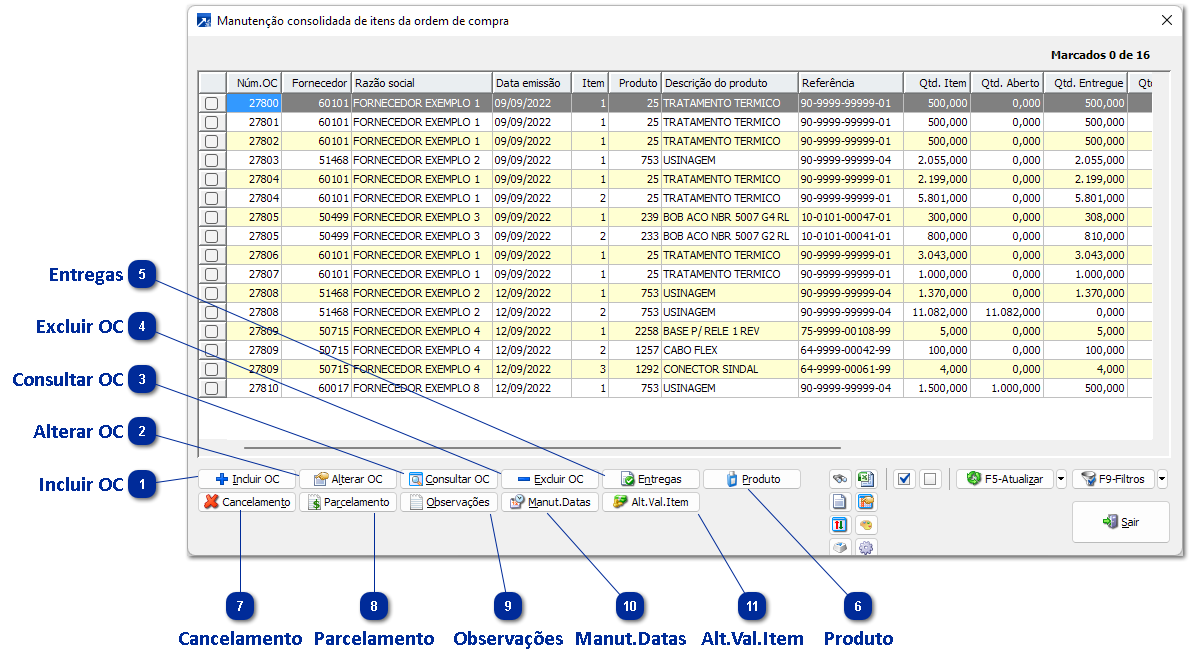Click the Data emissão column header
This screenshot has height=667, width=1192.
(x=531, y=83)
